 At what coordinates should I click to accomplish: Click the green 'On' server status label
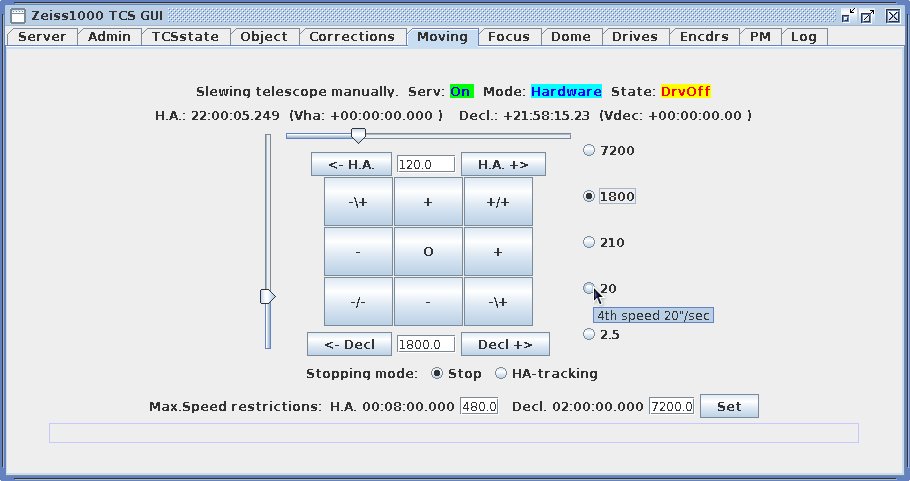pyautogui.click(x=461, y=92)
